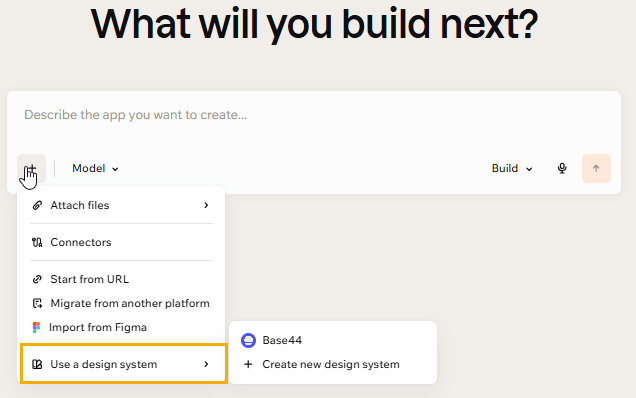
Task: Choose Import from Figma
Action: pyautogui.click(x=121, y=327)
